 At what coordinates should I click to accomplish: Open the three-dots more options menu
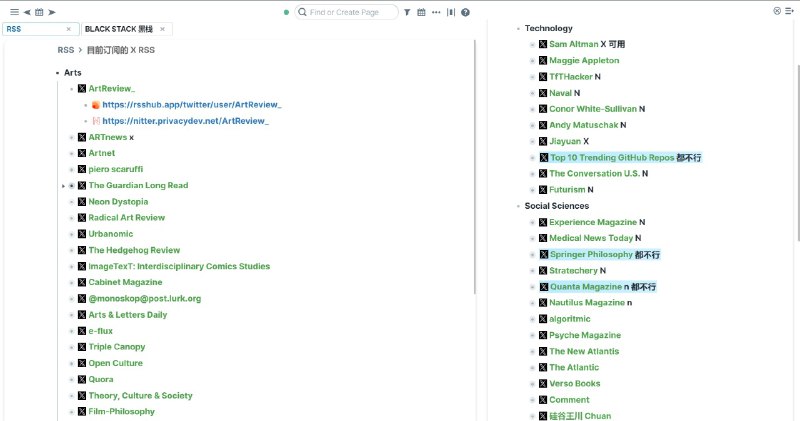436,12
